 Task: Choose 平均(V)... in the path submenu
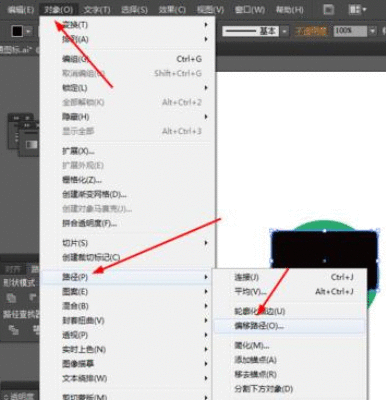(x=289, y=292)
